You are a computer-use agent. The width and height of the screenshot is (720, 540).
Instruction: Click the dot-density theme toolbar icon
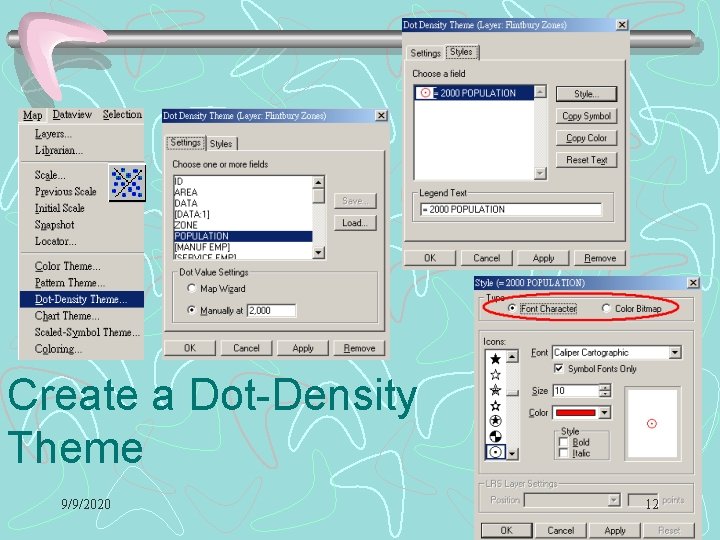click(x=127, y=183)
